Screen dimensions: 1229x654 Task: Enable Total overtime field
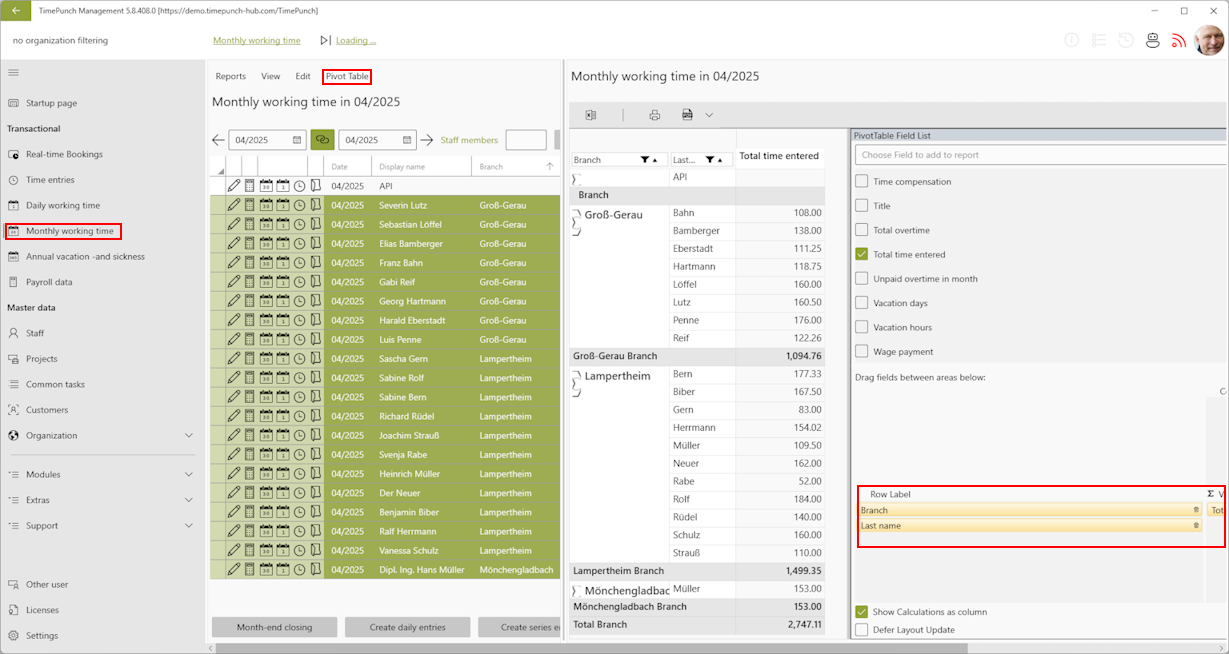[861, 230]
